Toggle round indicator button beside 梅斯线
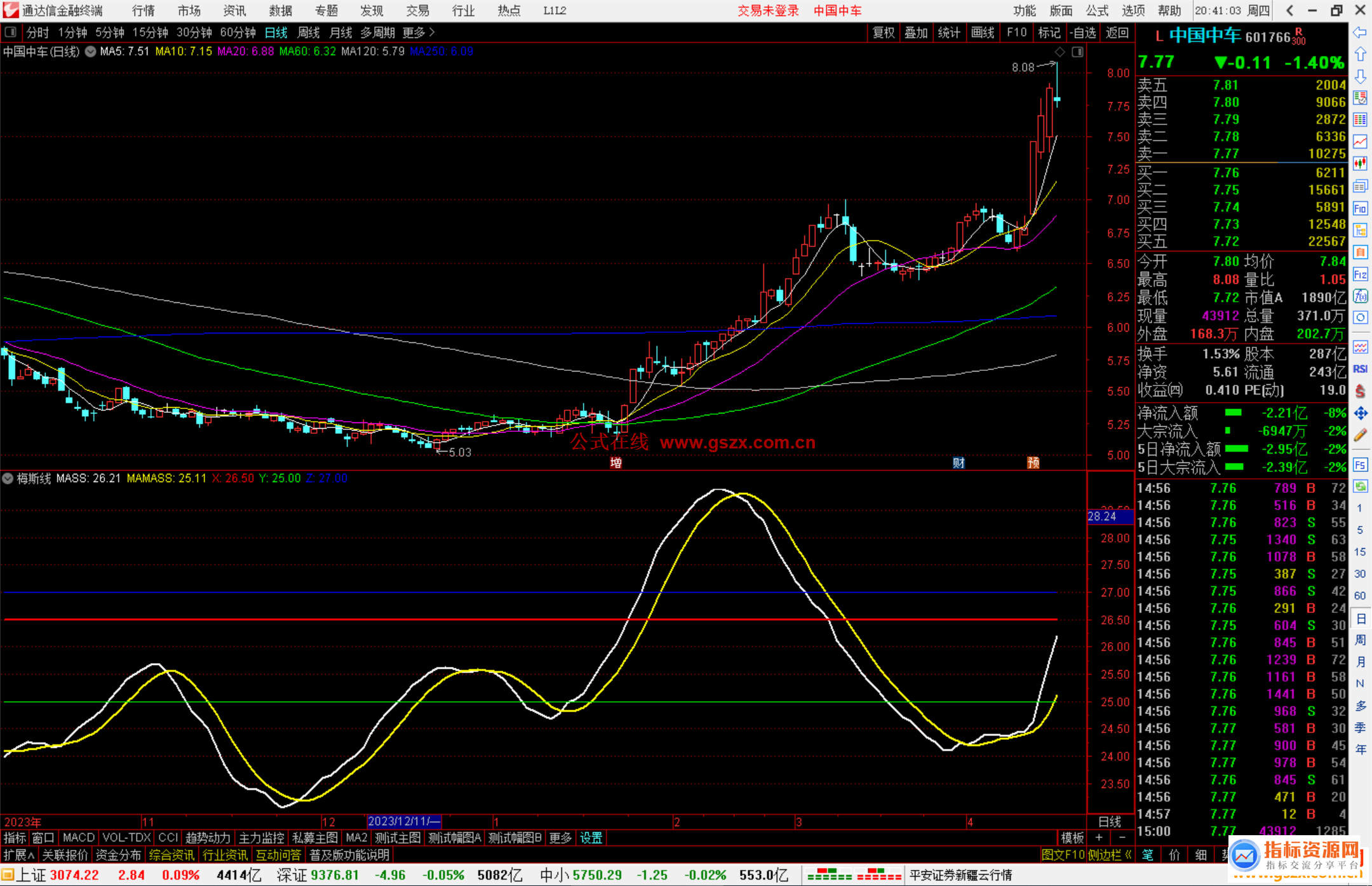 pos(8,478)
